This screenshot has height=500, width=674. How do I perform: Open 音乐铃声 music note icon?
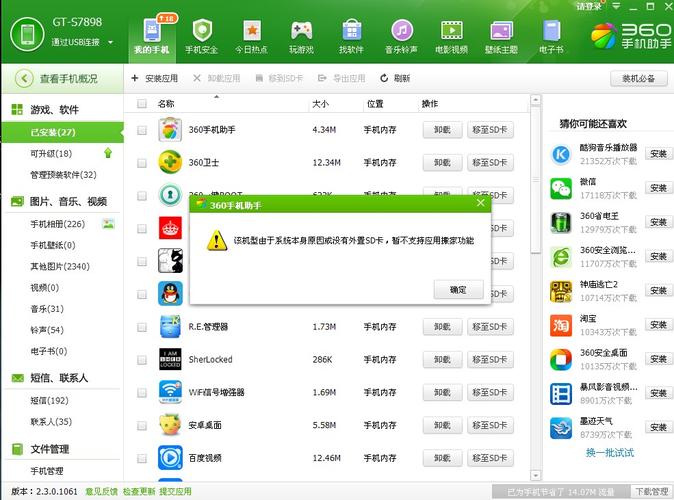[x=401, y=31]
